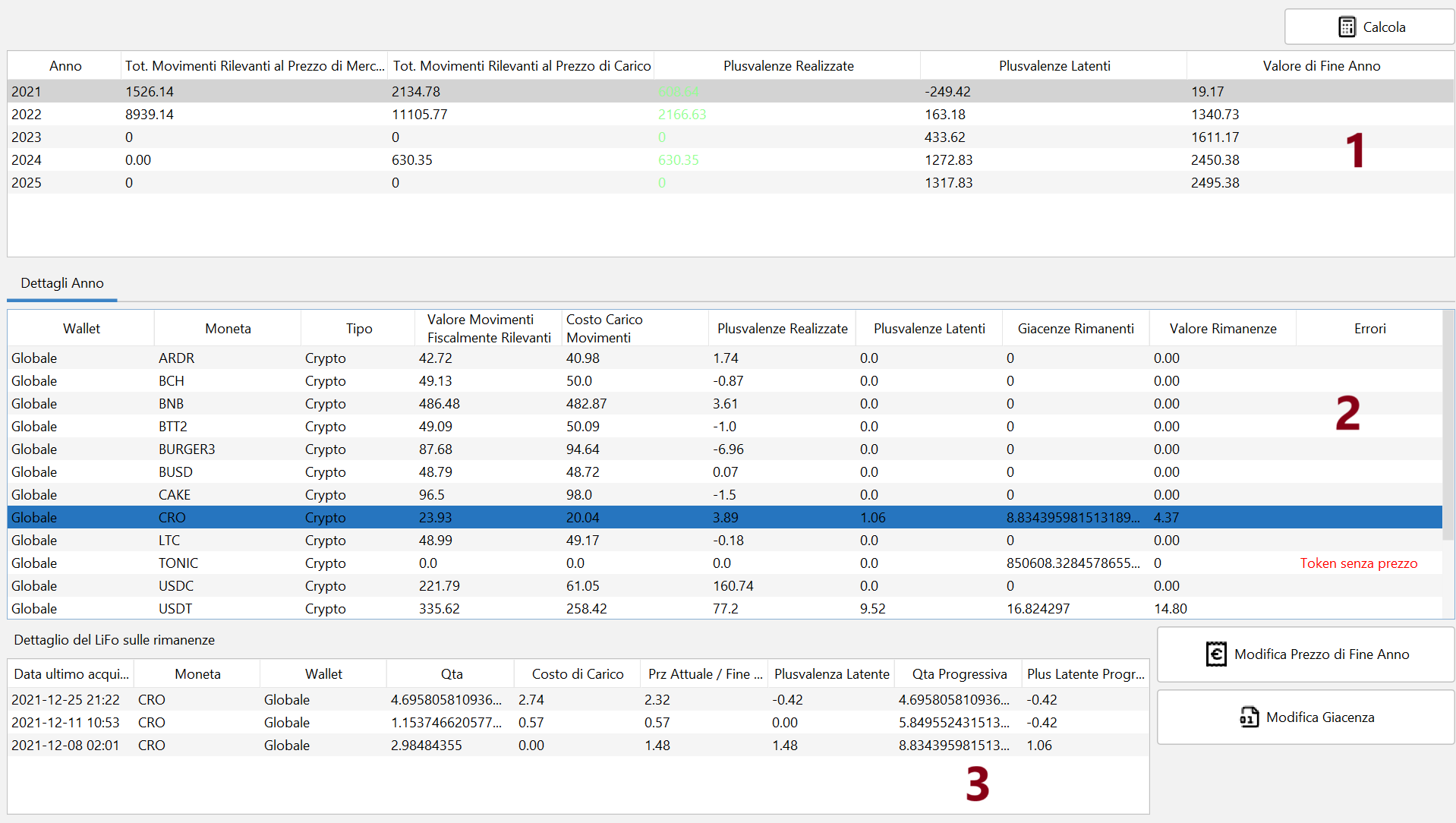Select the TONIC coin row
The width and height of the screenshot is (1456, 823).
point(725,563)
